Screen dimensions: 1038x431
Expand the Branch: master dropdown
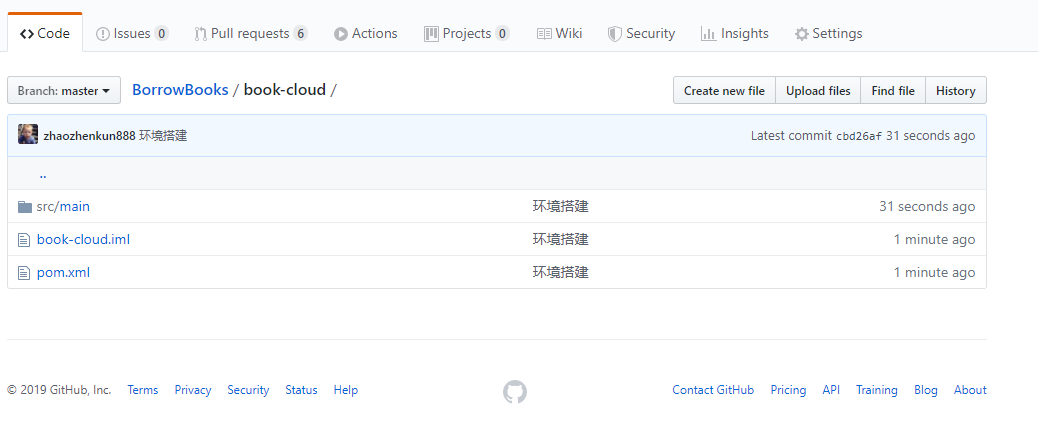(x=64, y=91)
